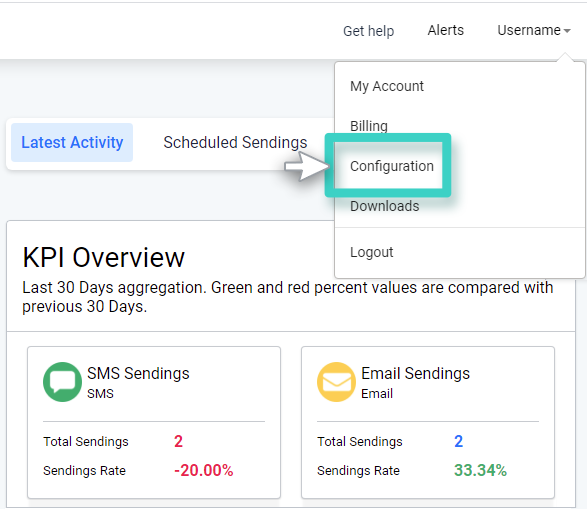
Task: Click the KPI Overview heading
Action: coord(104,257)
